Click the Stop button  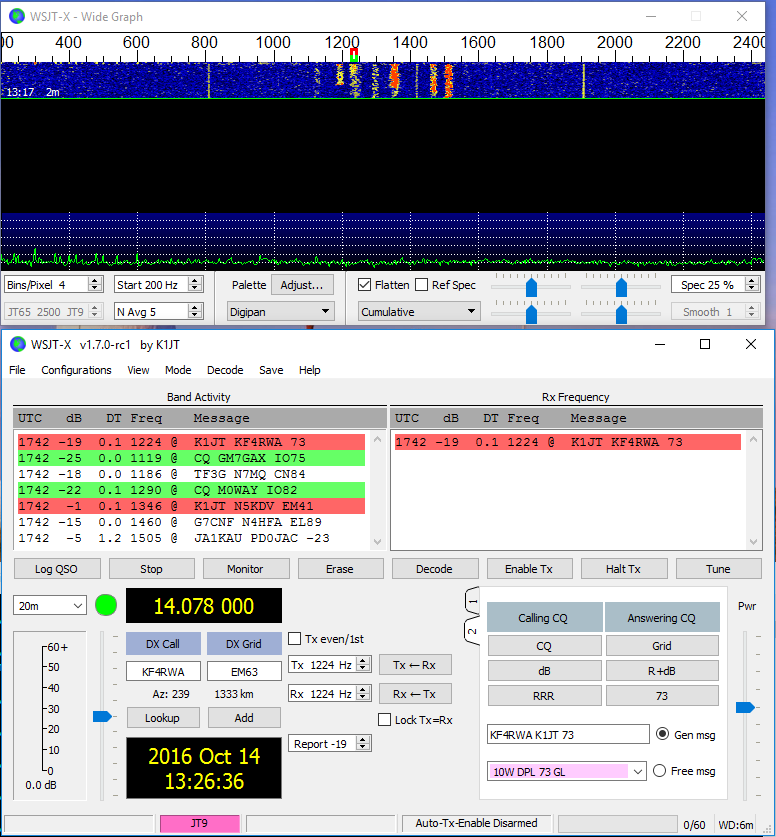click(x=152, y=569)
